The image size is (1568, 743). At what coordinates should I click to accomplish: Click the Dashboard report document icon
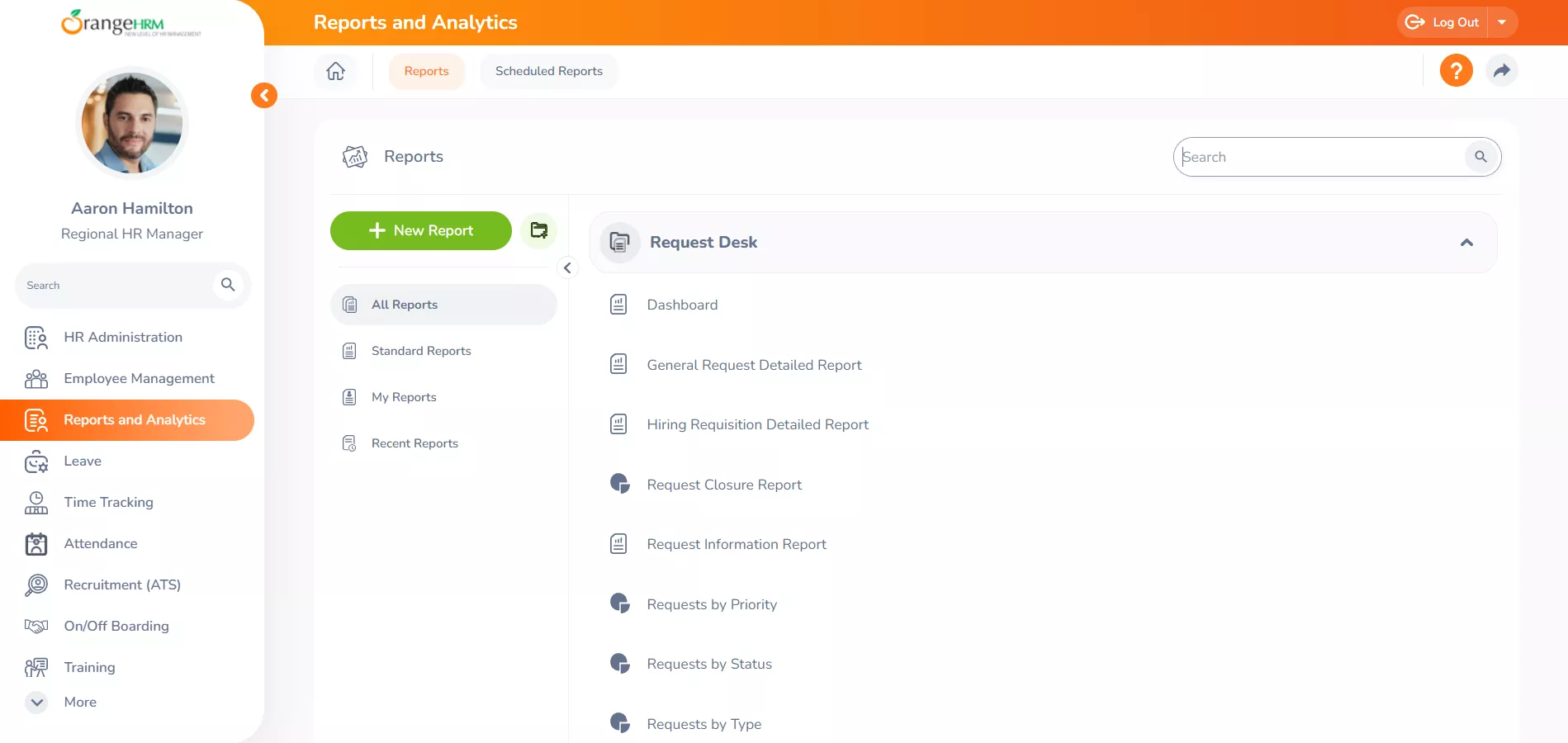pyautogui.click(x=618, y=305)
